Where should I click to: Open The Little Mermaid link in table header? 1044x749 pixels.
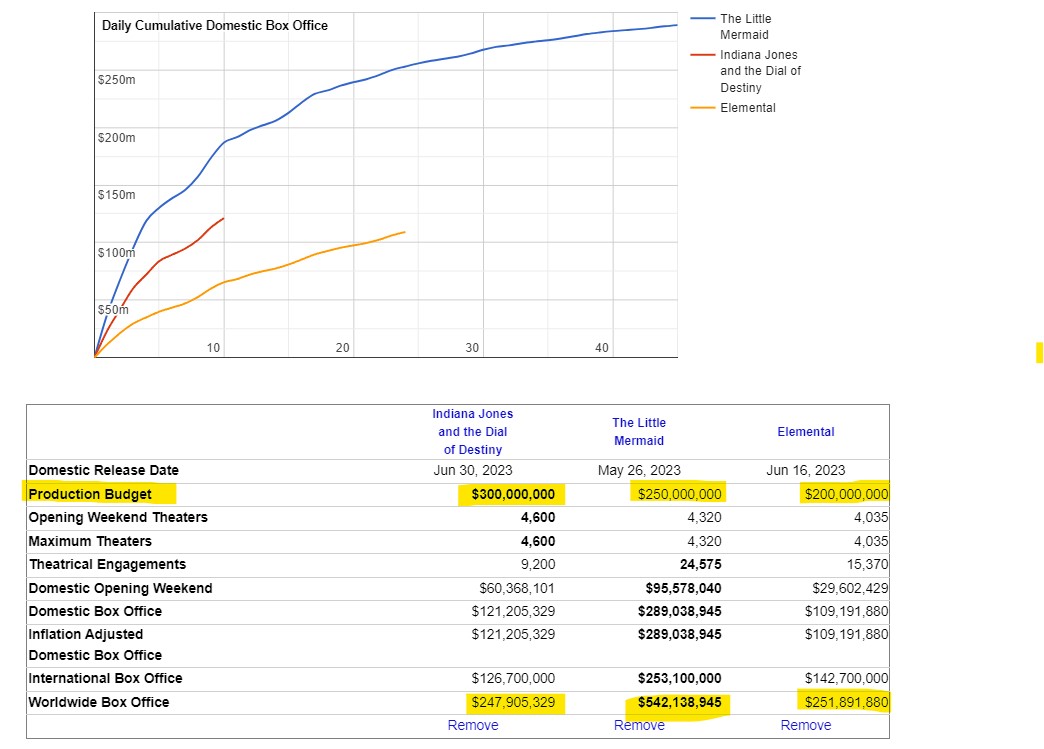pos(639,432)
